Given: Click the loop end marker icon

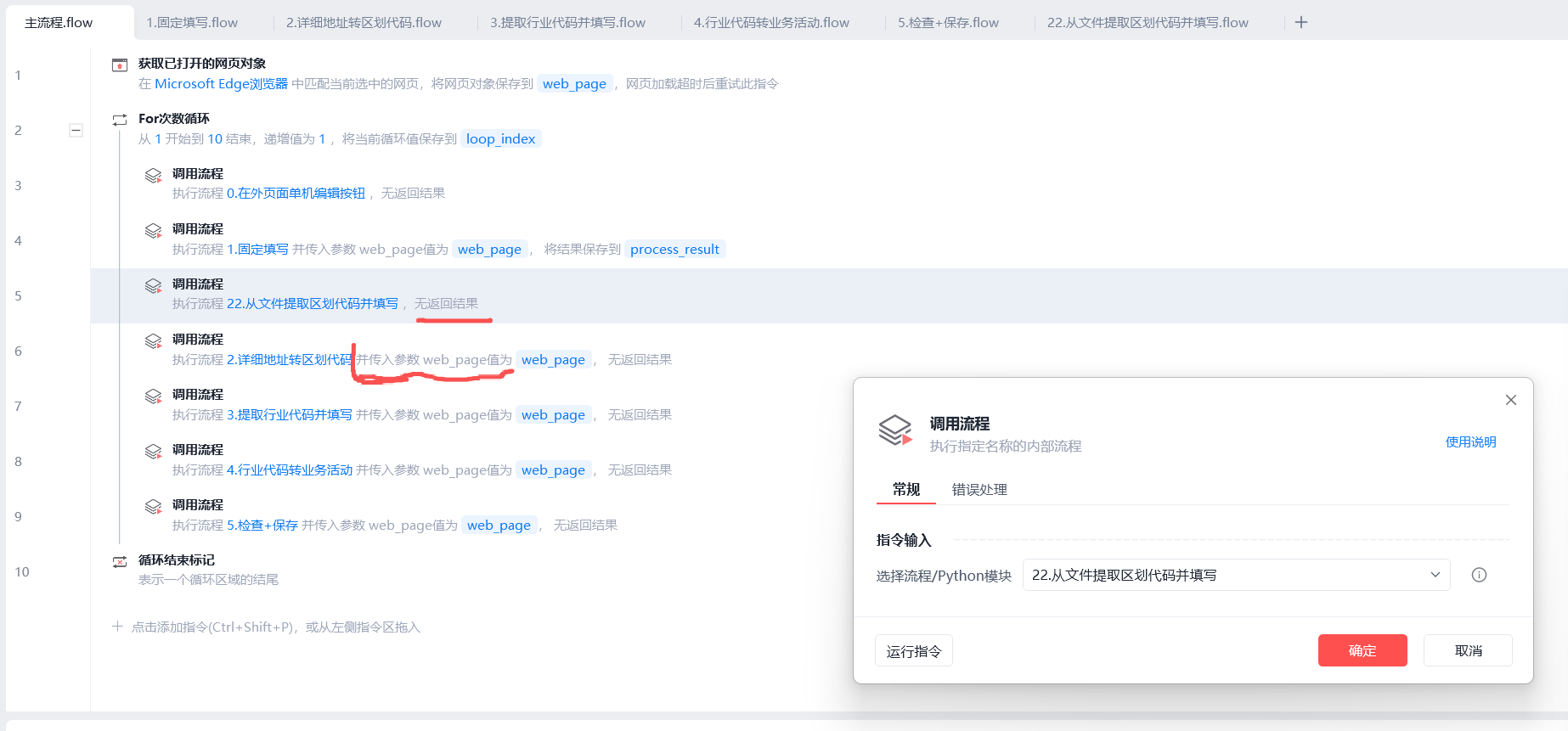Looking at the screenshot, I should 120,561.
